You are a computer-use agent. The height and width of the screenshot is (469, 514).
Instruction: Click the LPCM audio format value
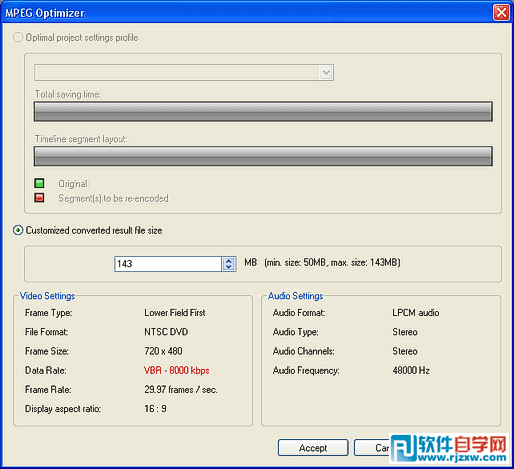click(416, 313)
